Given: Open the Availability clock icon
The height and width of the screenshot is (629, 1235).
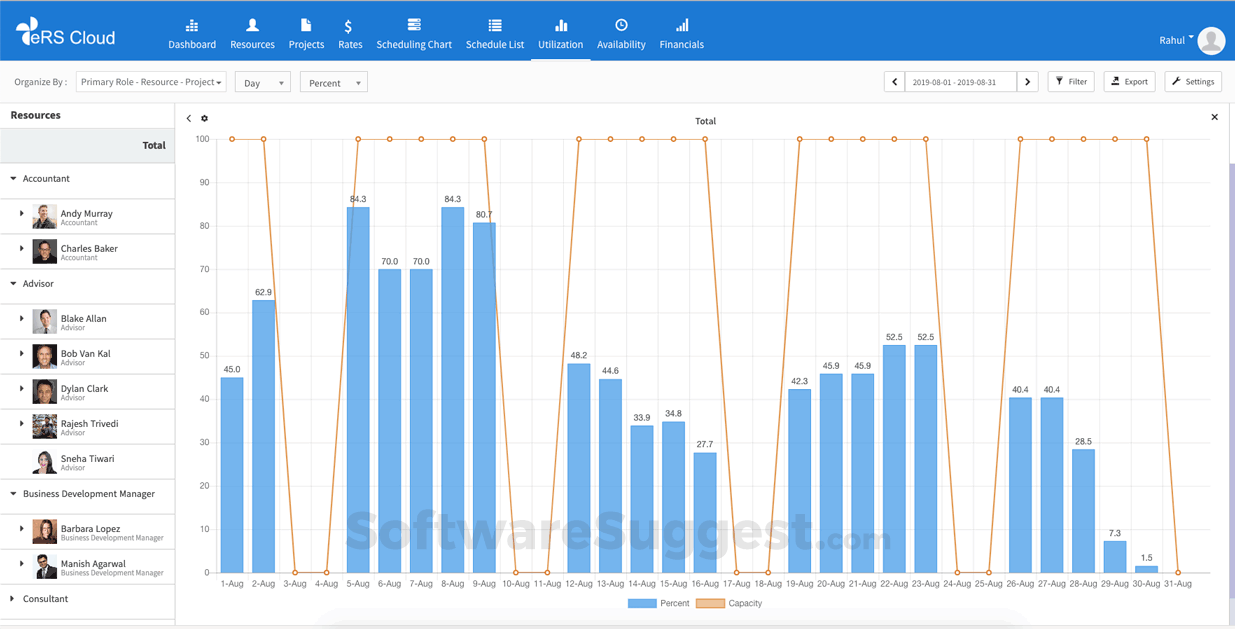Looking at the screenshot, I should click(x=621, y=26).
